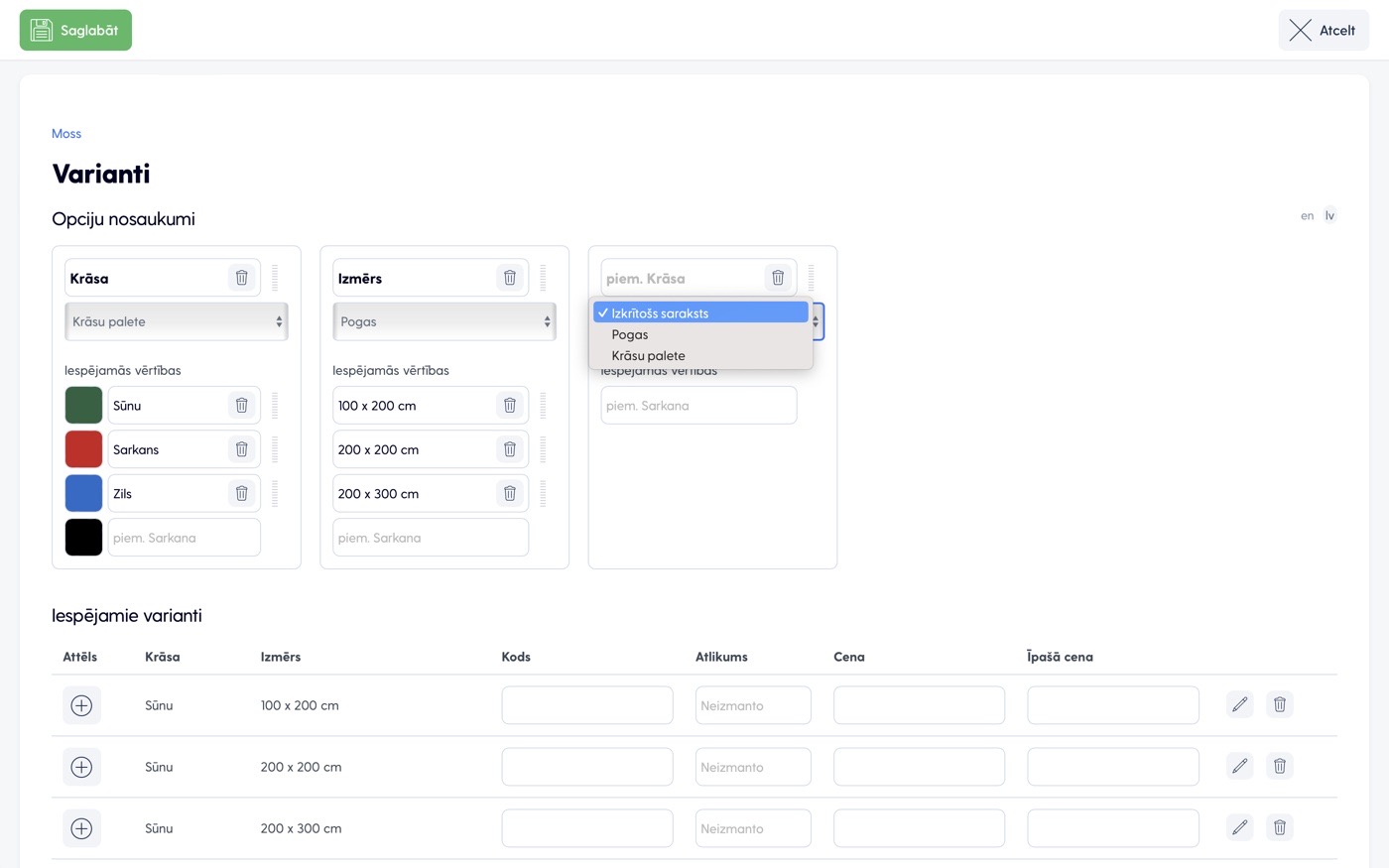Remove the Sūnu color value
This screenshot has width=1389, height=868.
241,405
